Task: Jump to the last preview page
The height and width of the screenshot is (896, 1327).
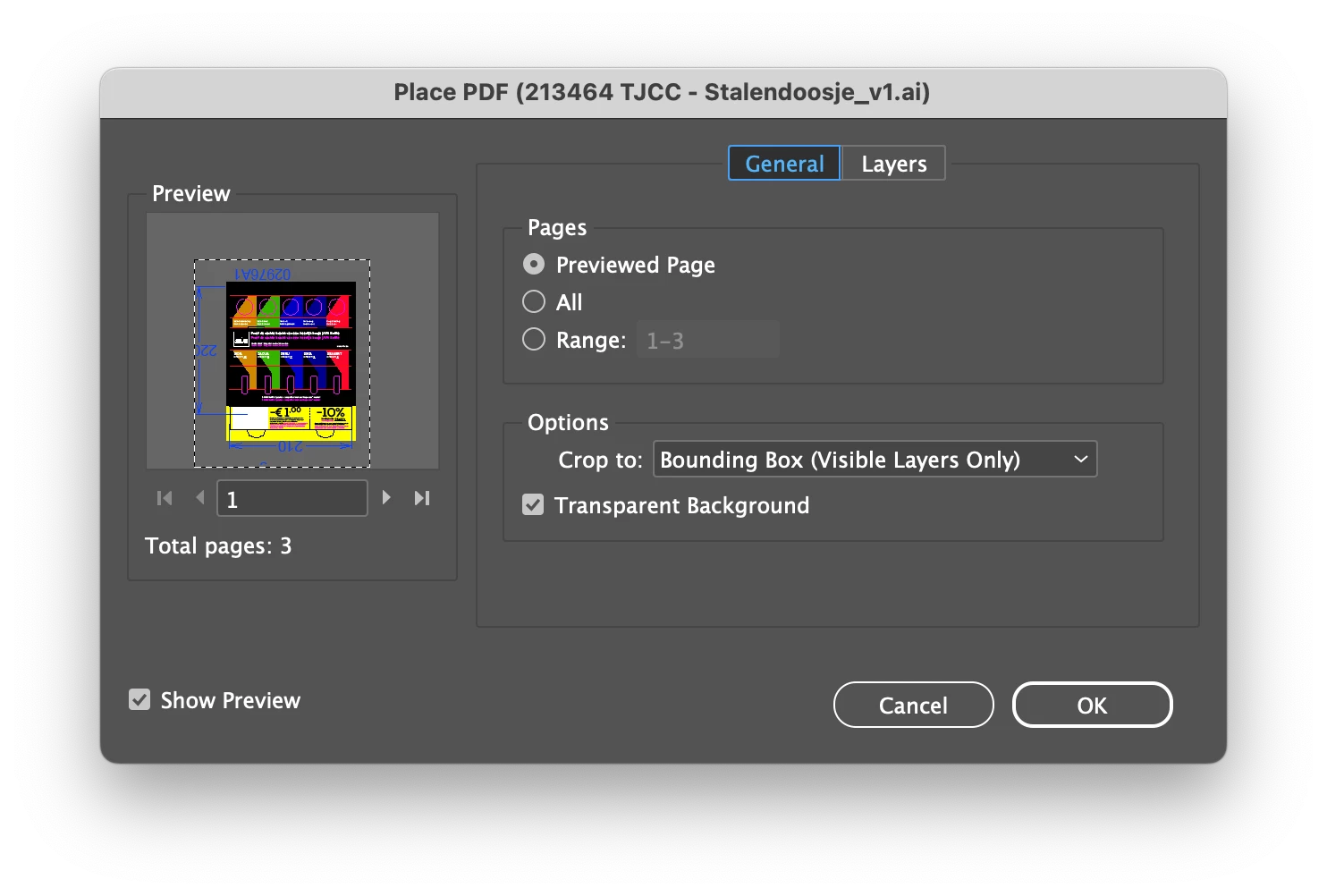Action: coord(422,498)
